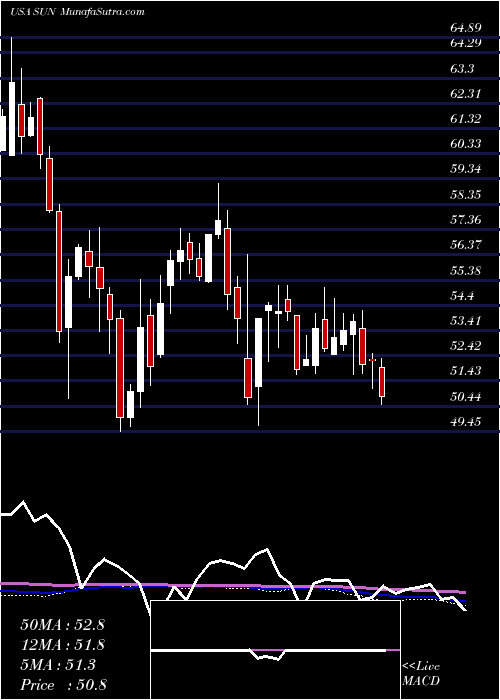Screen dimensions: 500x700
Task: Click the 53.41 price level label
Action: pos(466,320)
